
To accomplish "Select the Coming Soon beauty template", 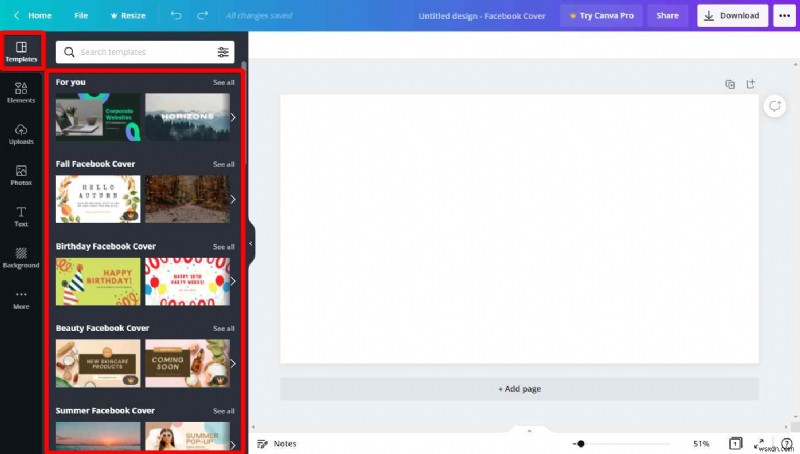I will (x=187, y=364).
